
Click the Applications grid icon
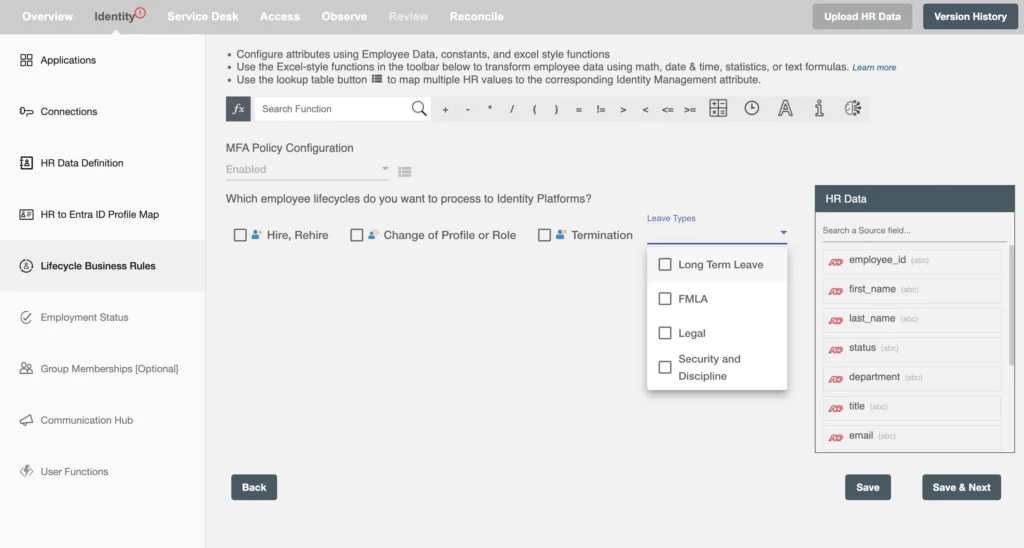tap(26, 60)
